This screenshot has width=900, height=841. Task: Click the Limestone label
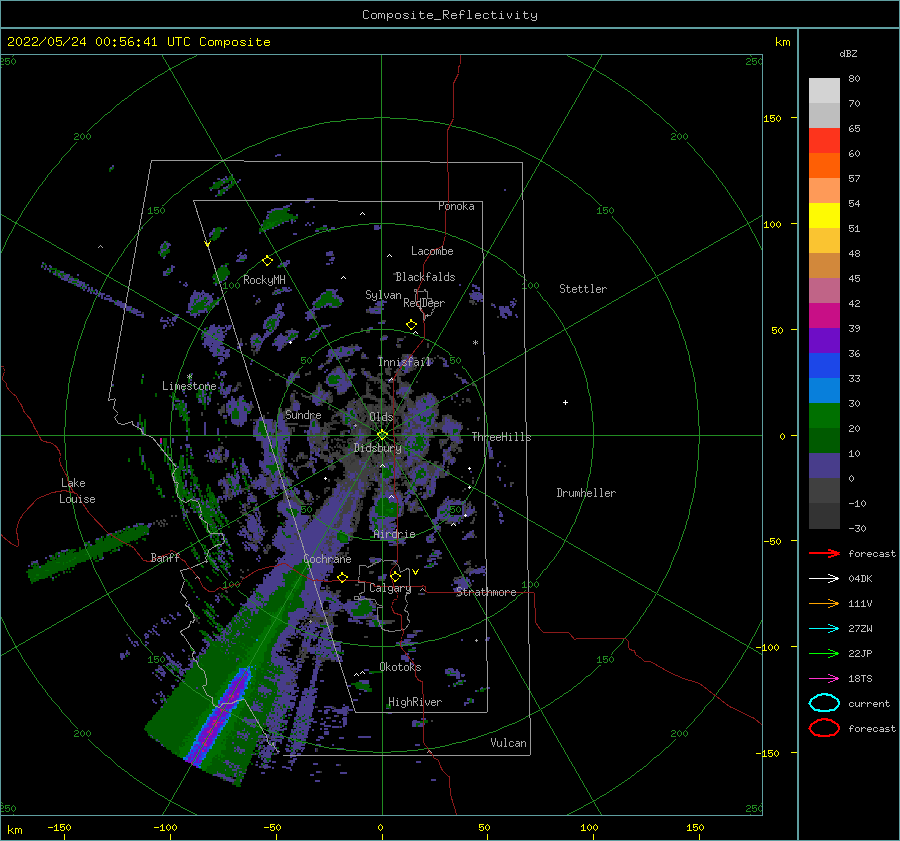(189, 386)
